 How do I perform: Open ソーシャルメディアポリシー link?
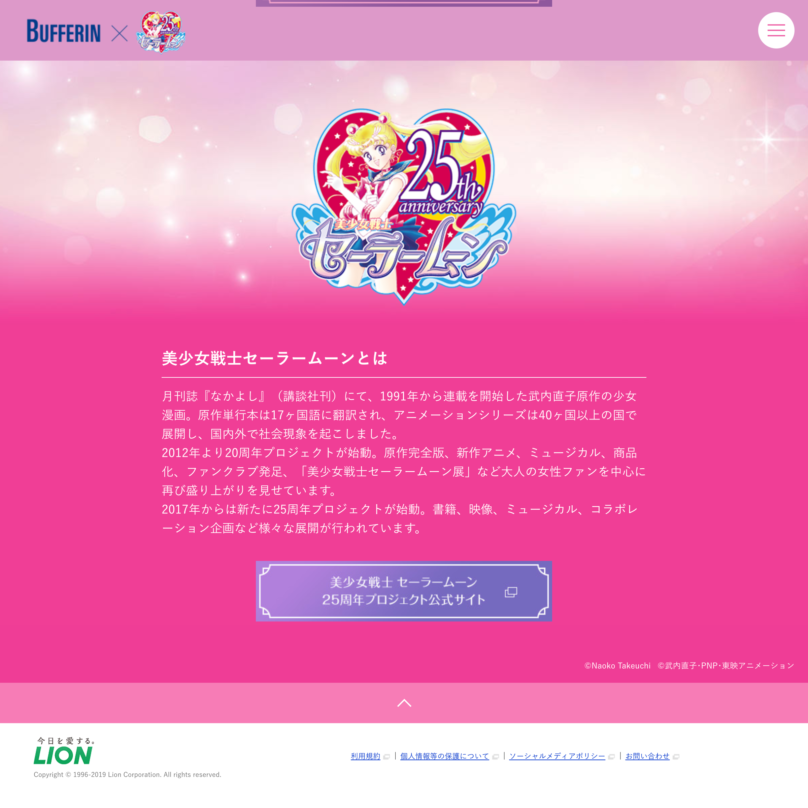557,756
